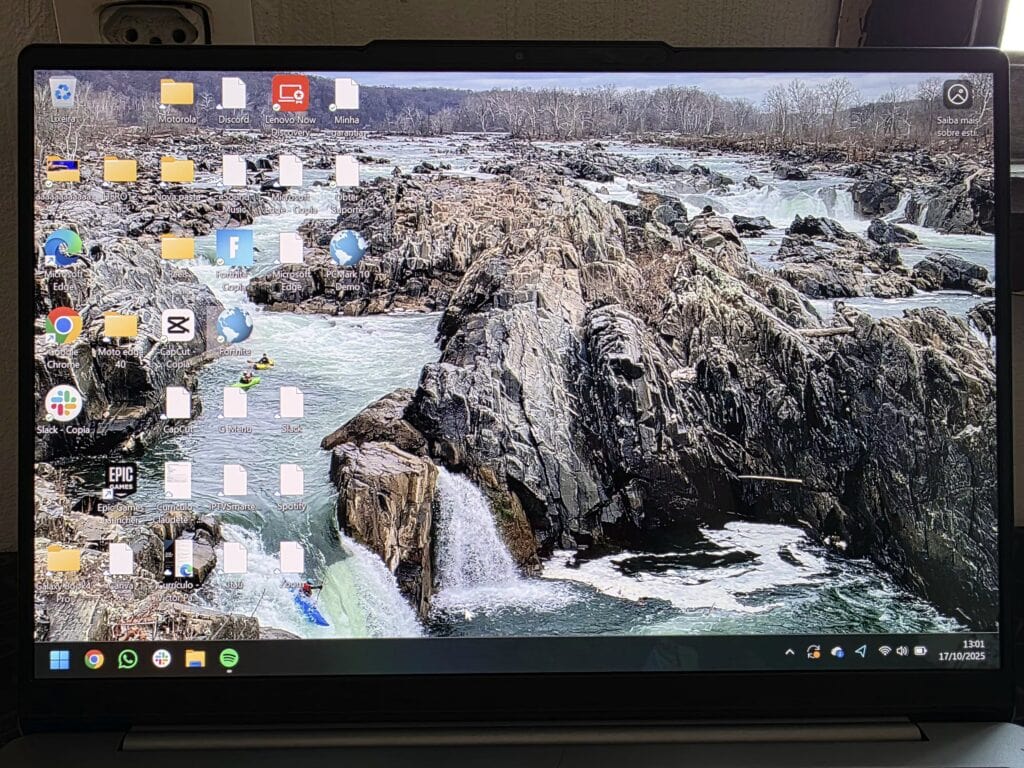Open the Zoom shortcut
Viewport: 1024px width, 768px height.
click(x=290, y=558)
